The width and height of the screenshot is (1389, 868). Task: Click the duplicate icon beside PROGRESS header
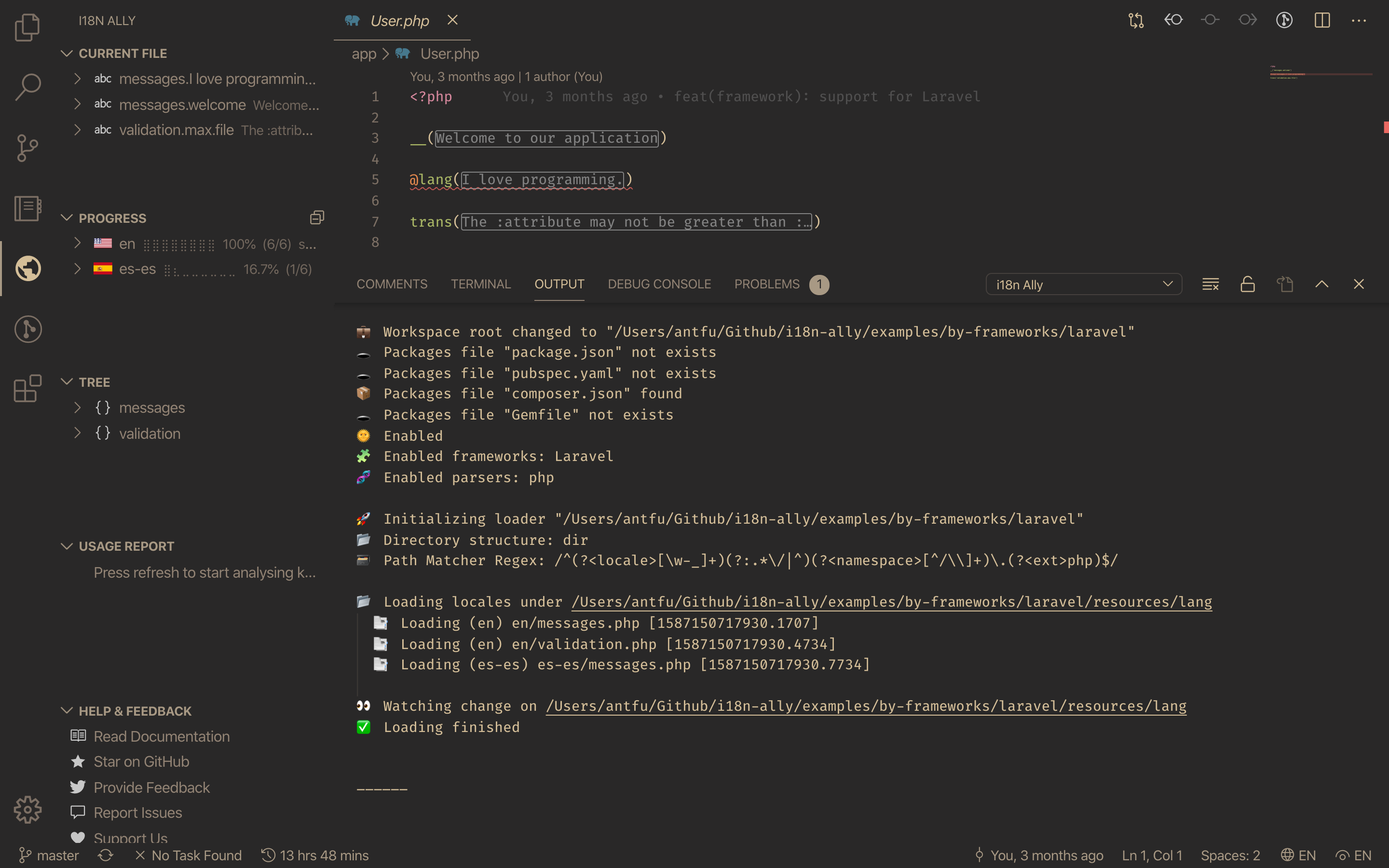317,217
